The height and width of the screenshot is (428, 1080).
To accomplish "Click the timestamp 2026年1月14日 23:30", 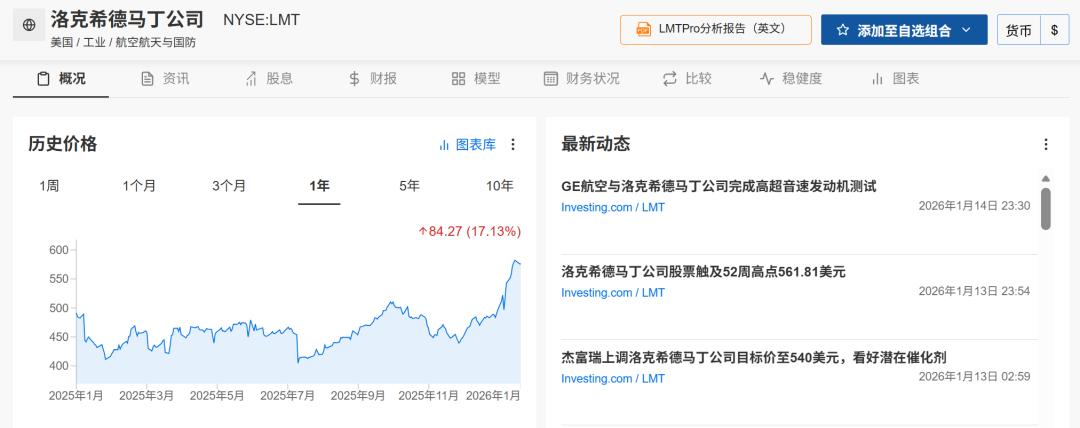I will point(974,205).
